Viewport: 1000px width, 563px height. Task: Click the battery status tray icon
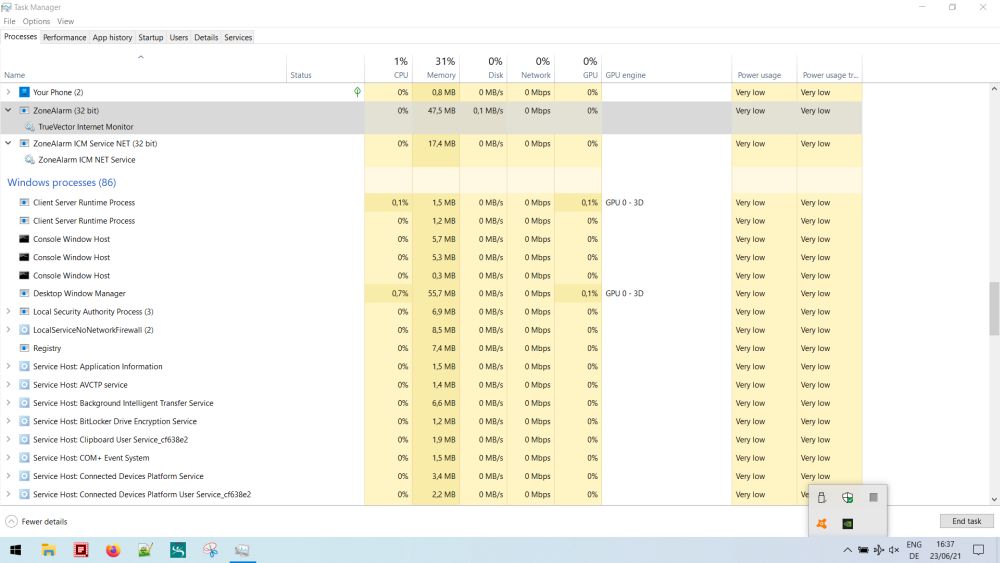click(863, 550)
